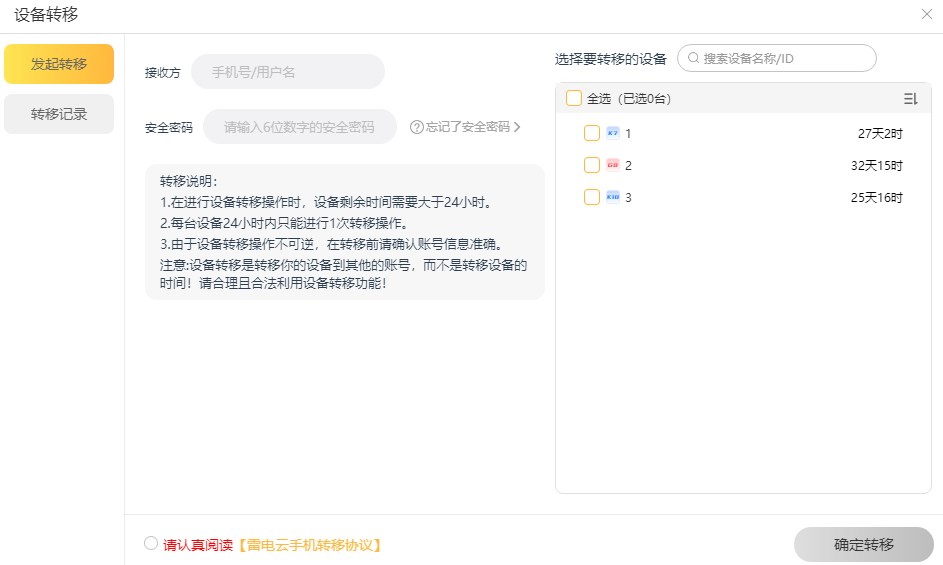Select the checkbox for device 3
The width and height of the screenshot is (943, 565).
tap(592, 197)
